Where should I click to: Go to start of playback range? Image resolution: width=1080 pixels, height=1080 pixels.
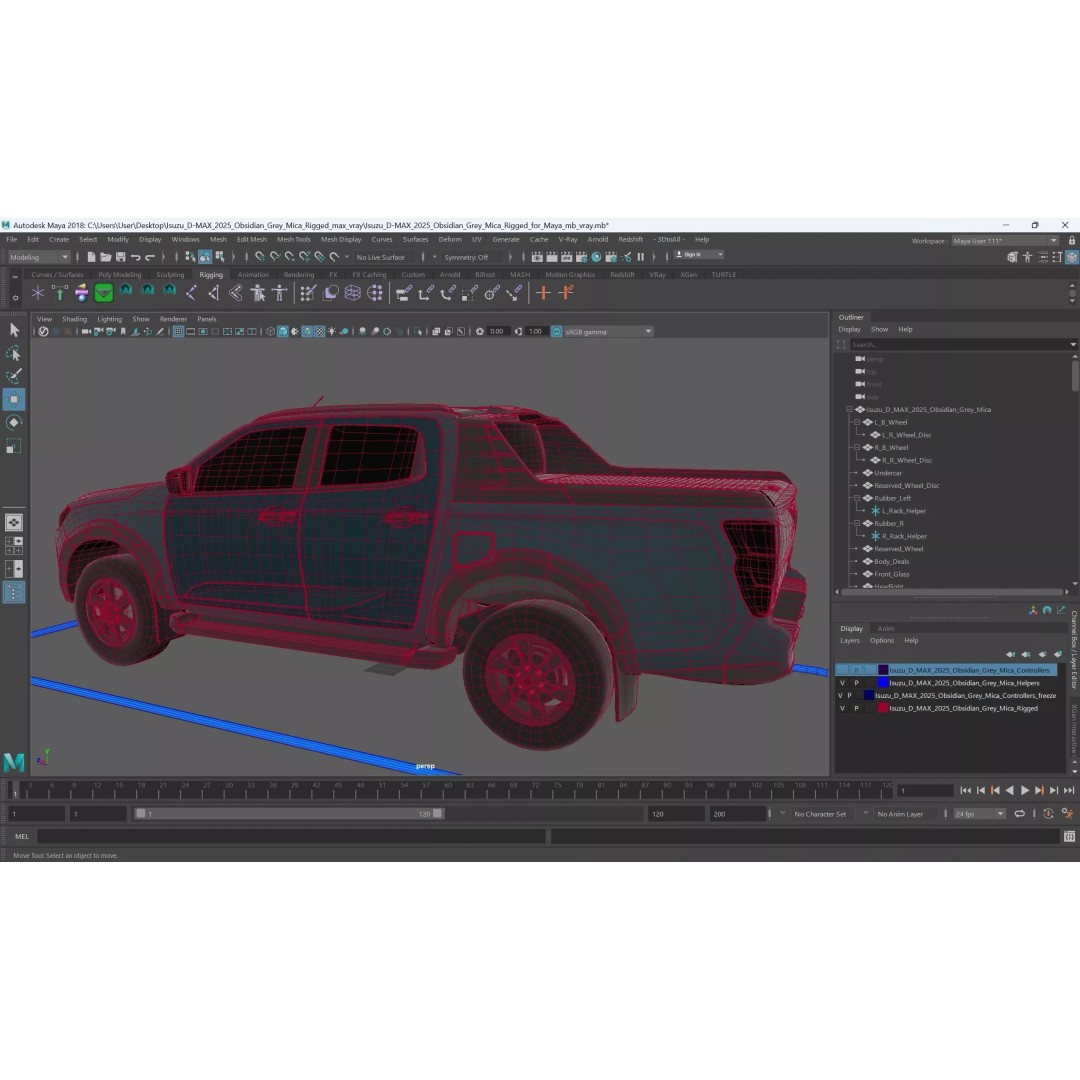tap(966, 791)
